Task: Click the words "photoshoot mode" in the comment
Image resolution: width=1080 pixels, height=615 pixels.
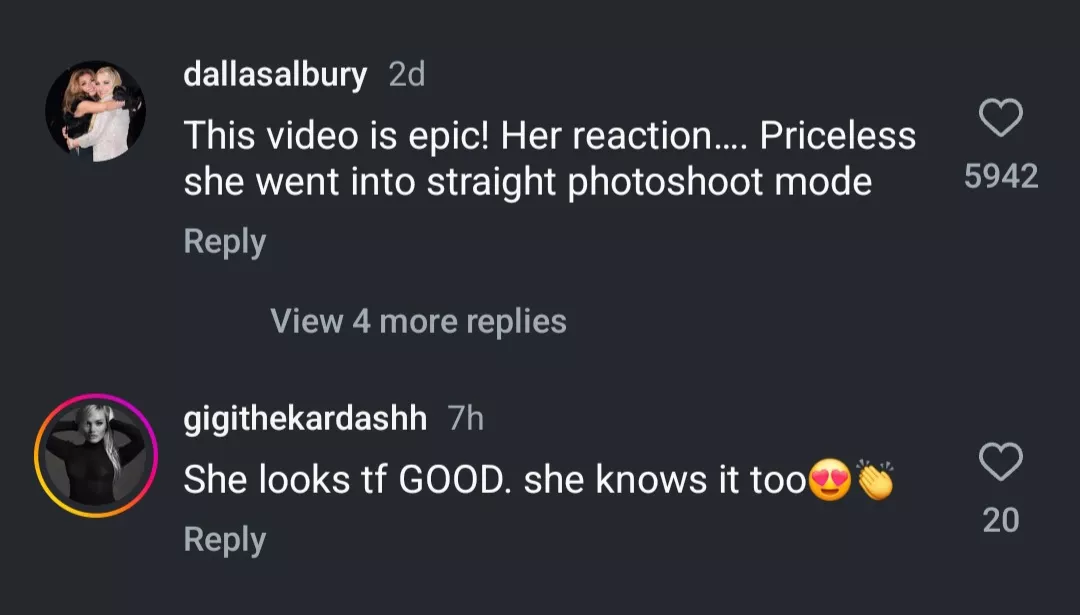Action: tap(719, 183)
